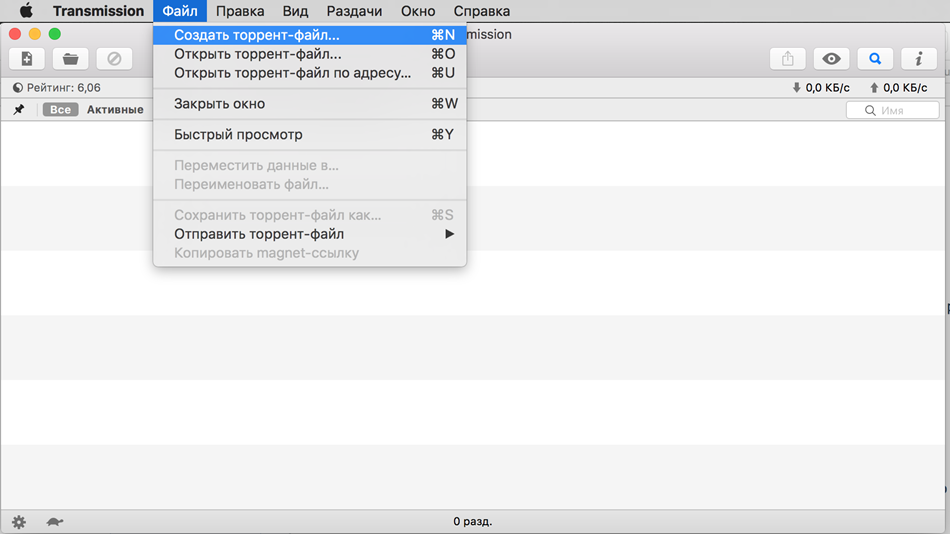950x534 pixels.
Task: Click the download speed 0,0 КБ/с indicator
Action: [x=821, y=88]
